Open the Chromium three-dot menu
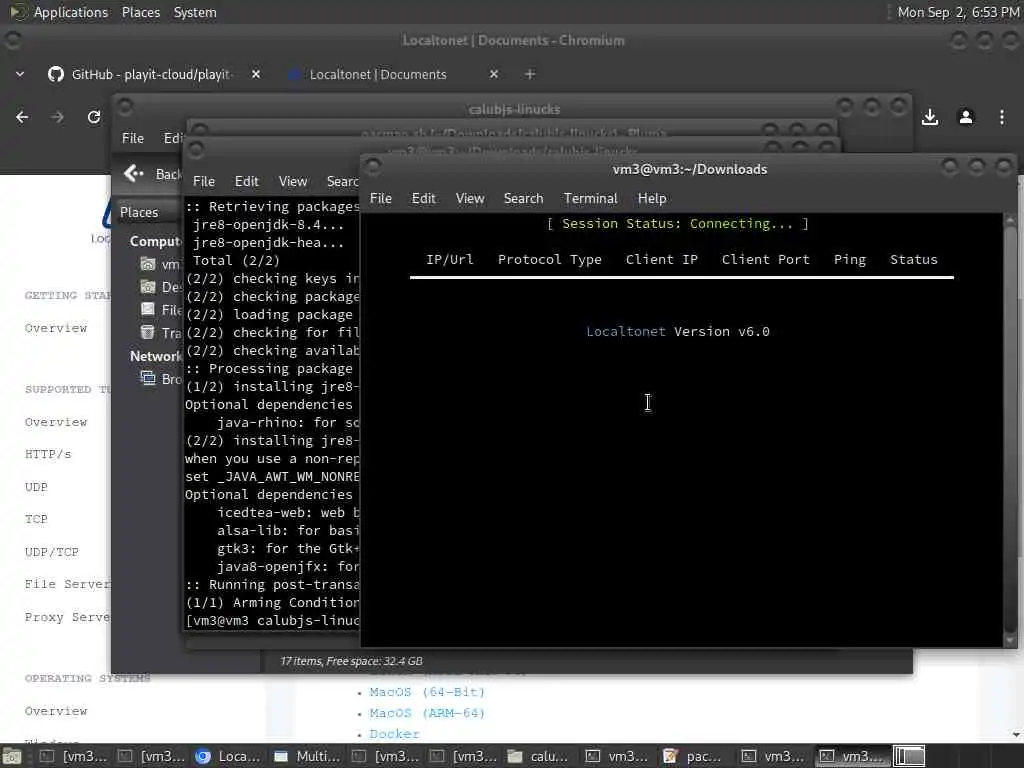Screen dimensions: 1024x768 coord(1002,117)
